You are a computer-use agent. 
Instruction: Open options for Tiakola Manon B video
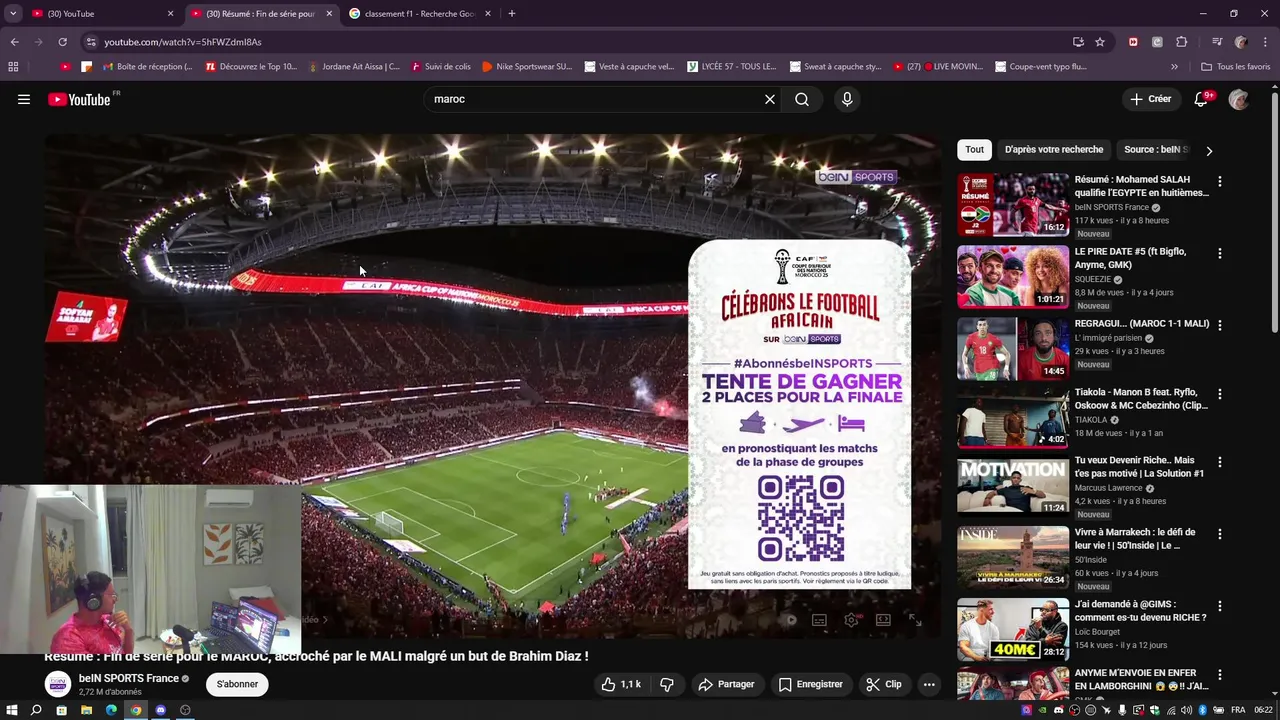click(x=1219, y=394)
